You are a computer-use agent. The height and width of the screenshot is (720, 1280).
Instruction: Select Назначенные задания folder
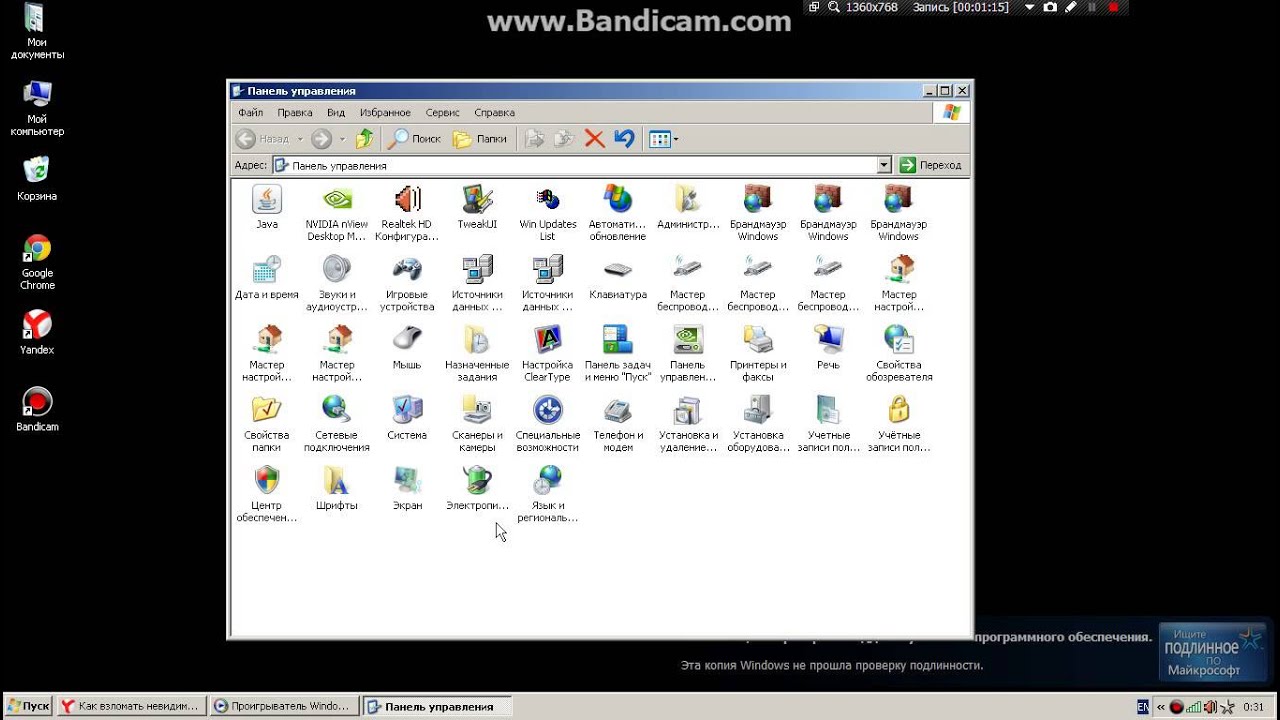point(477,353)
